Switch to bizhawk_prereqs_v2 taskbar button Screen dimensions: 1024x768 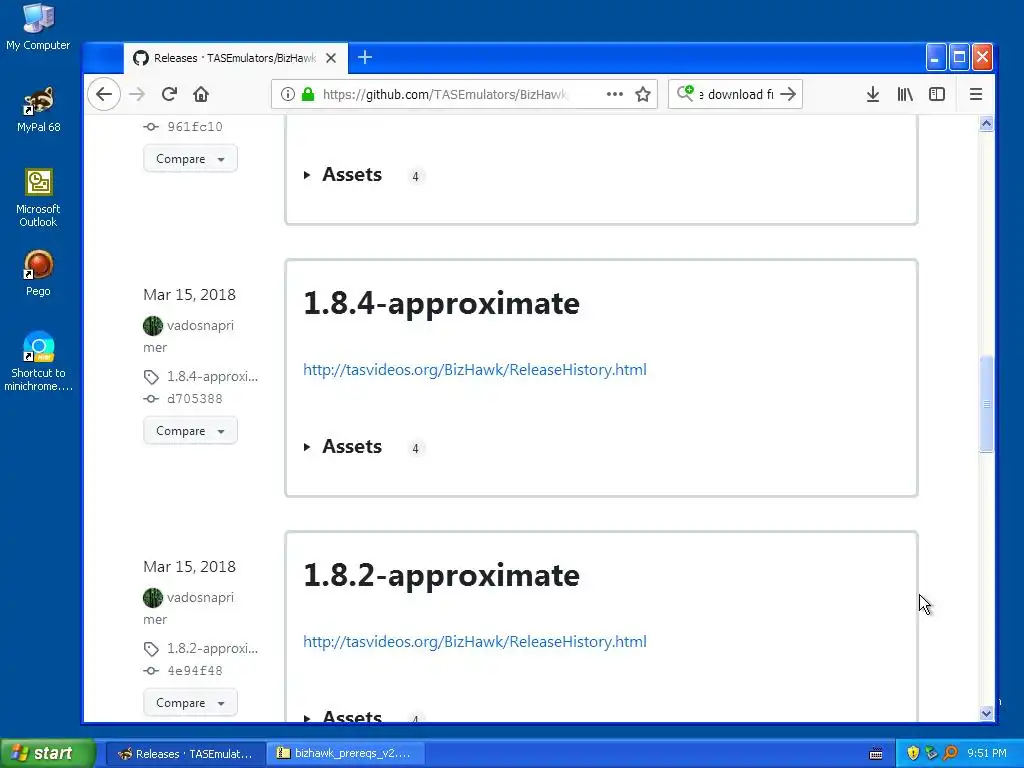coord(346,754)
